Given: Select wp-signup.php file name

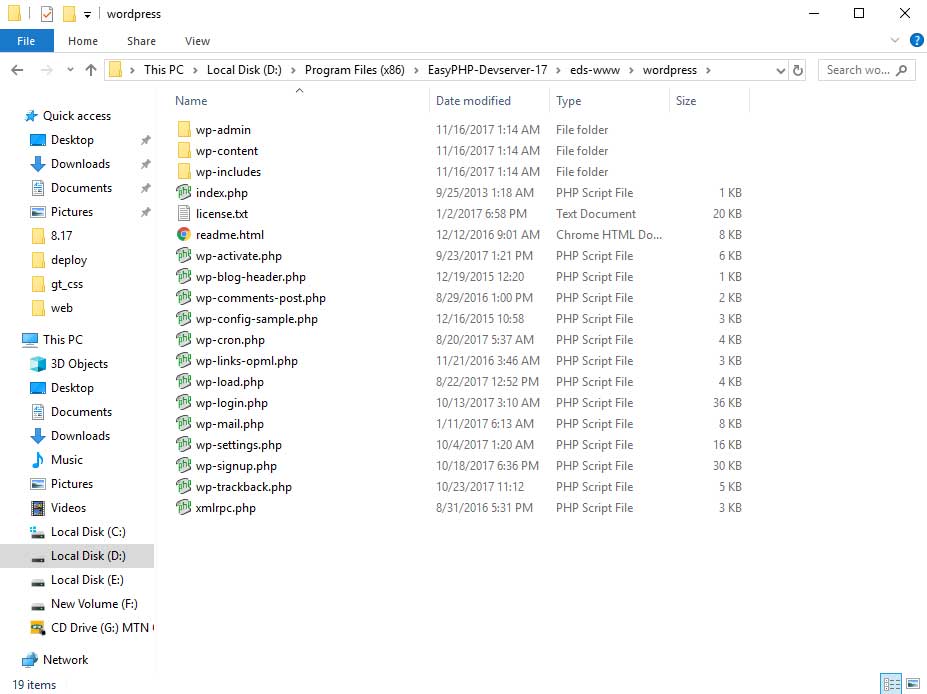Looking at the screenshot, I should (236, 466).
